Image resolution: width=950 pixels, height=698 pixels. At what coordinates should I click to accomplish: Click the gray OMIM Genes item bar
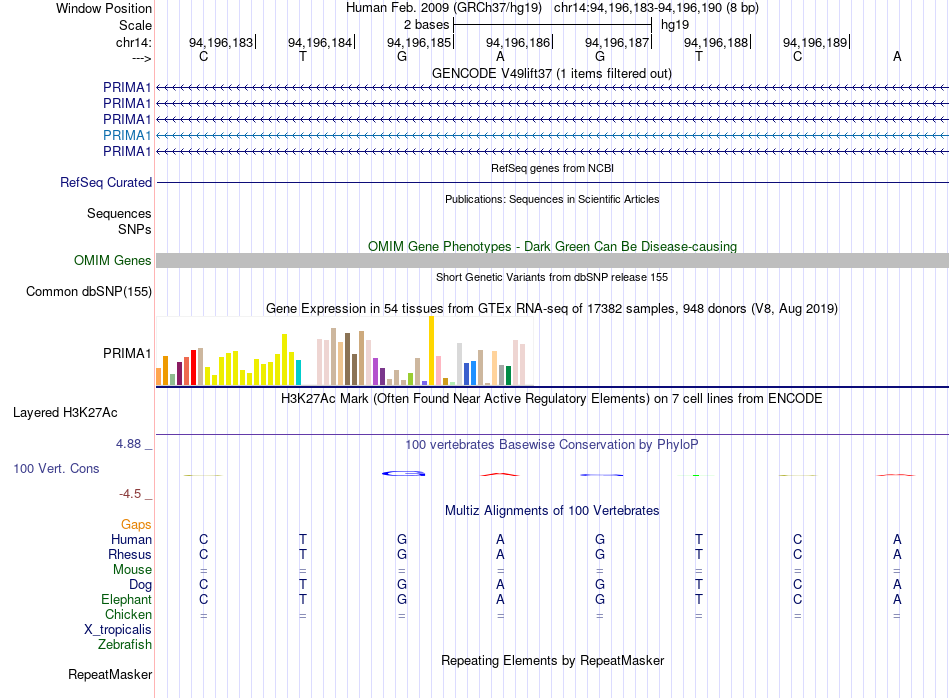[x=552, y=261]
